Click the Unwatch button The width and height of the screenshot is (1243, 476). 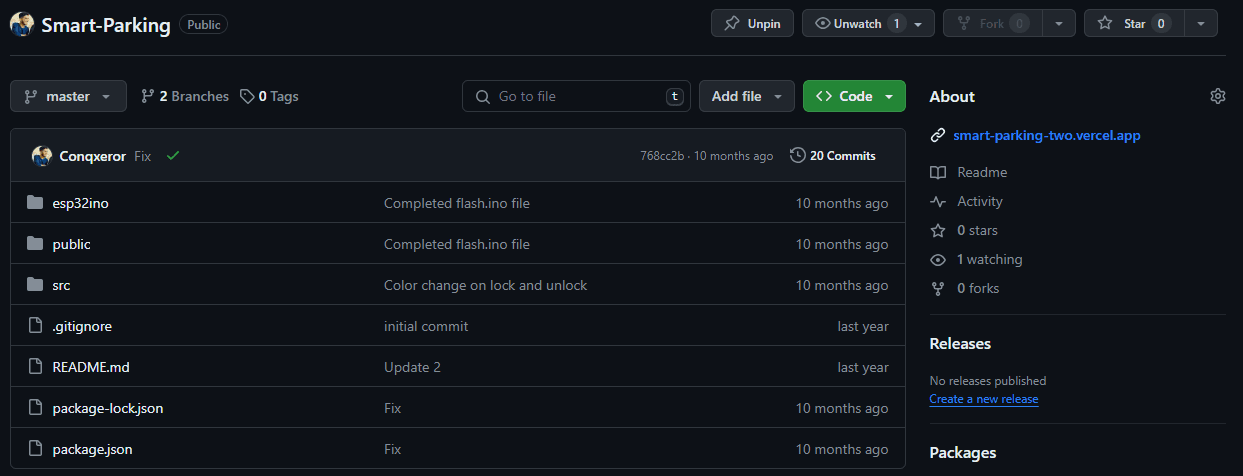pos(856,23)
